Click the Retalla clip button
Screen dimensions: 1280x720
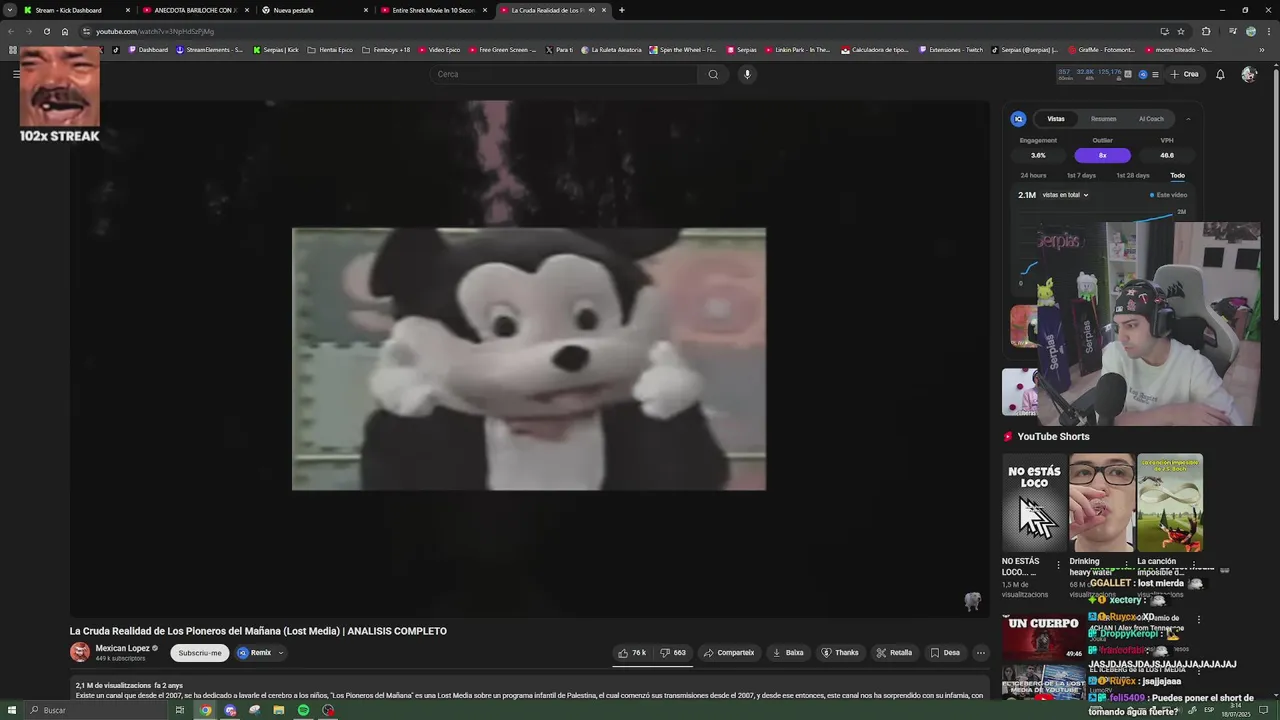click(894, 653)
